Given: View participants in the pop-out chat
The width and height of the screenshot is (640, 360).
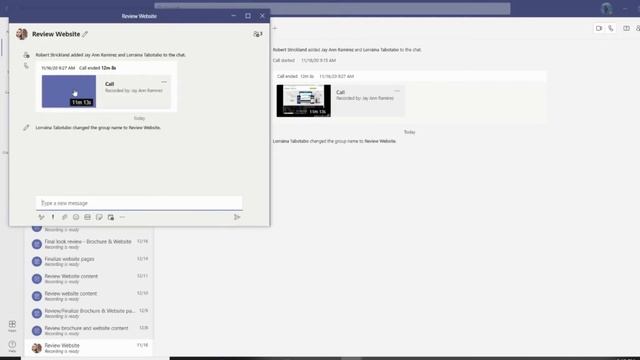Looking at the screenshot, I should pos(258,34).
